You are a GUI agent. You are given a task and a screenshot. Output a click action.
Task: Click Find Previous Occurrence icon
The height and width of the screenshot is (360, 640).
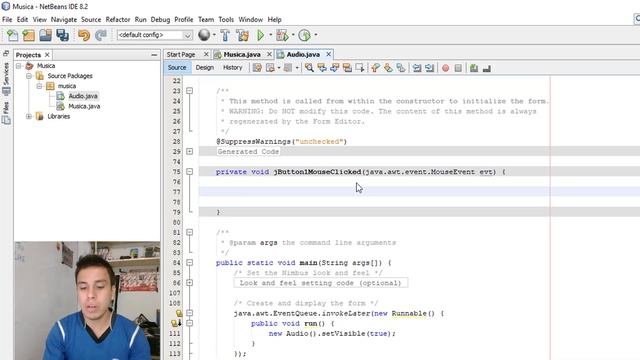322,68
